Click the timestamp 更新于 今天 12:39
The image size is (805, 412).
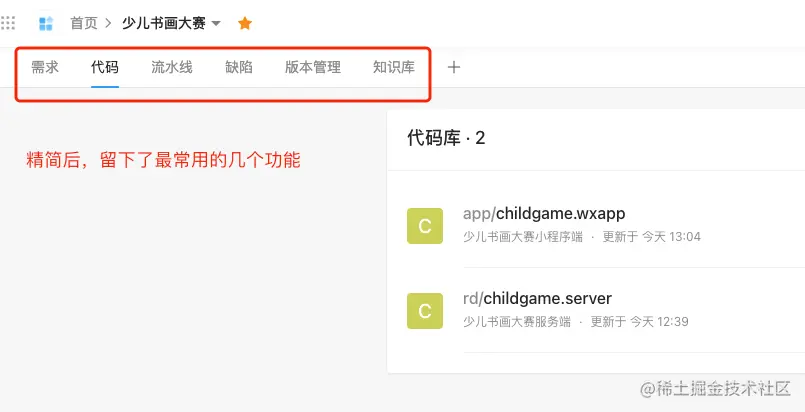pos(639,322)
